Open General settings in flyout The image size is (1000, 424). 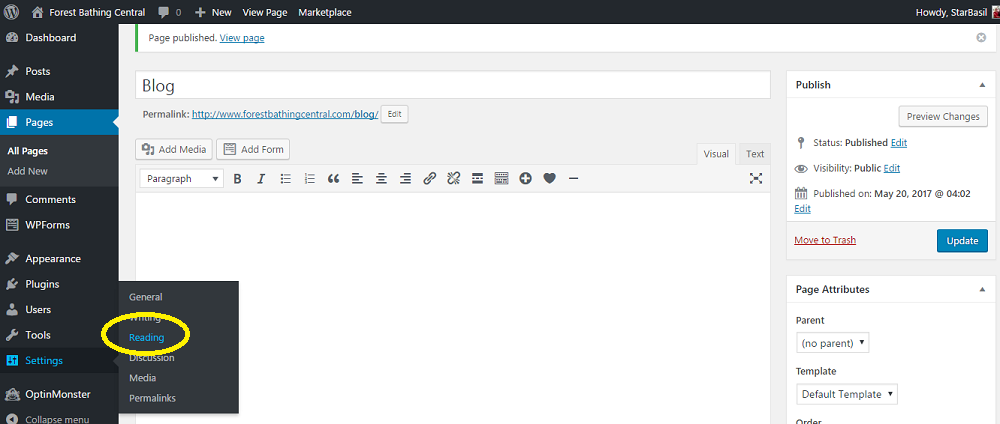coord(145,297)
